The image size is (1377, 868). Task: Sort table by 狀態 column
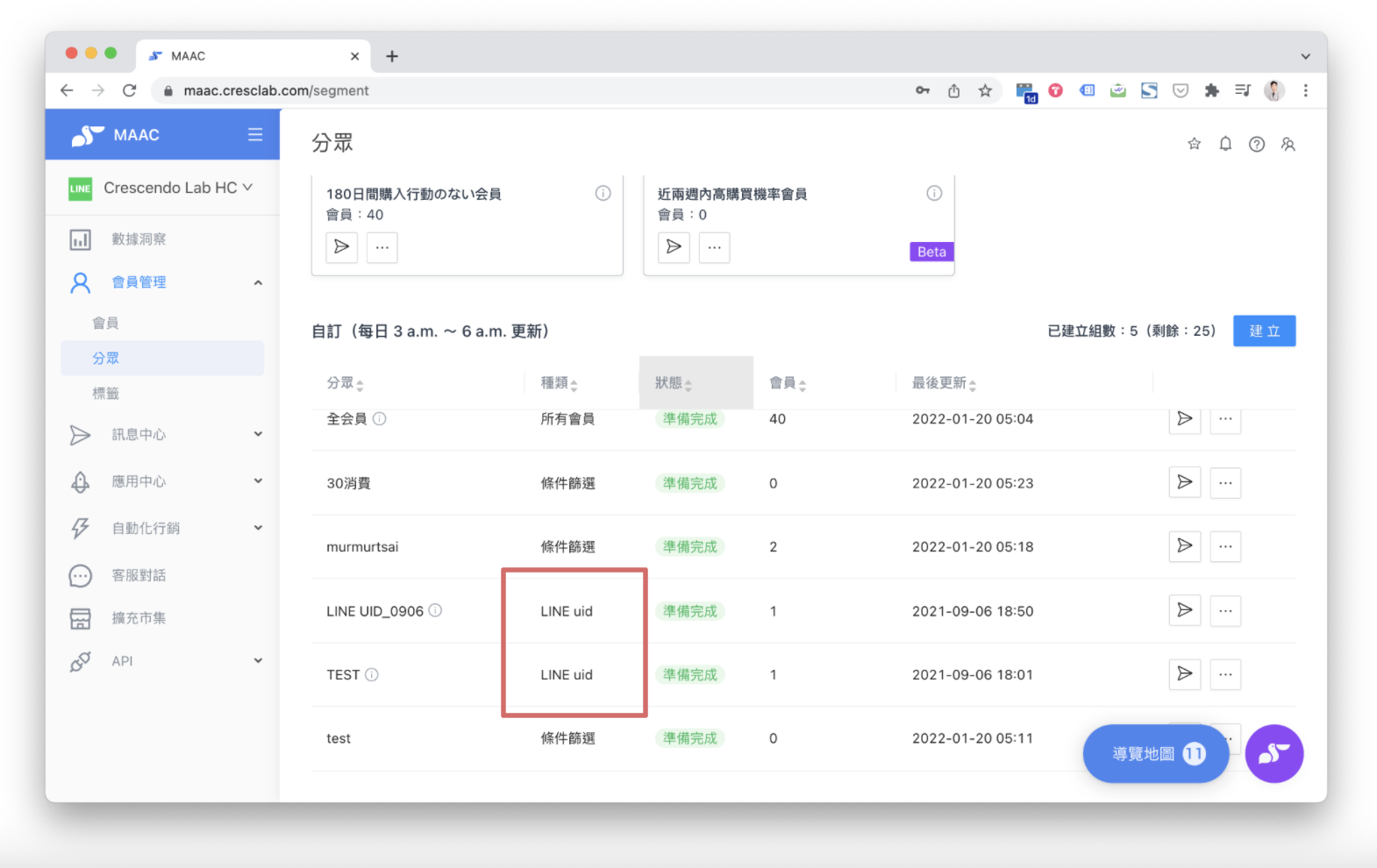coord(674,383)
